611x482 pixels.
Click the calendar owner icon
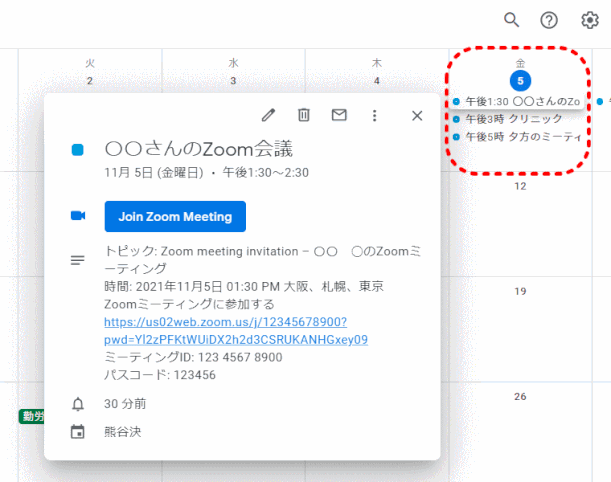click(x=78, y=432)
